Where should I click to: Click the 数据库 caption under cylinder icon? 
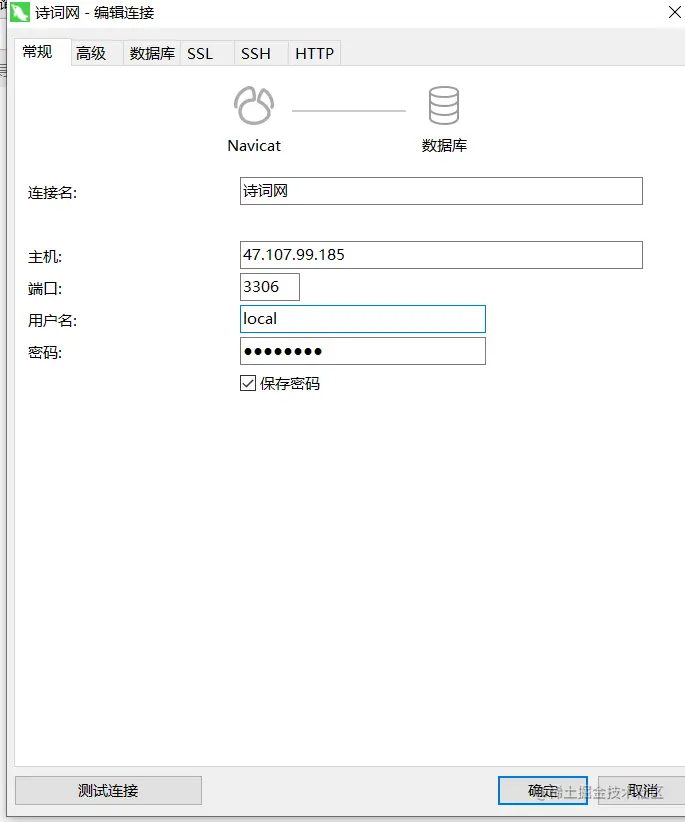click(x=444, y=145)
